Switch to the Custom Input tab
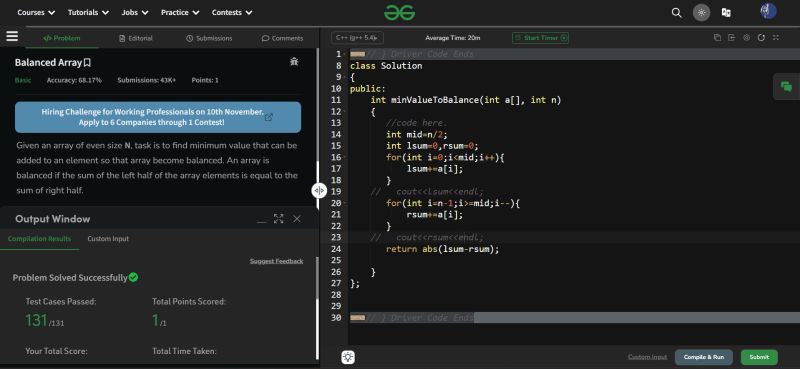 point(108,239)
